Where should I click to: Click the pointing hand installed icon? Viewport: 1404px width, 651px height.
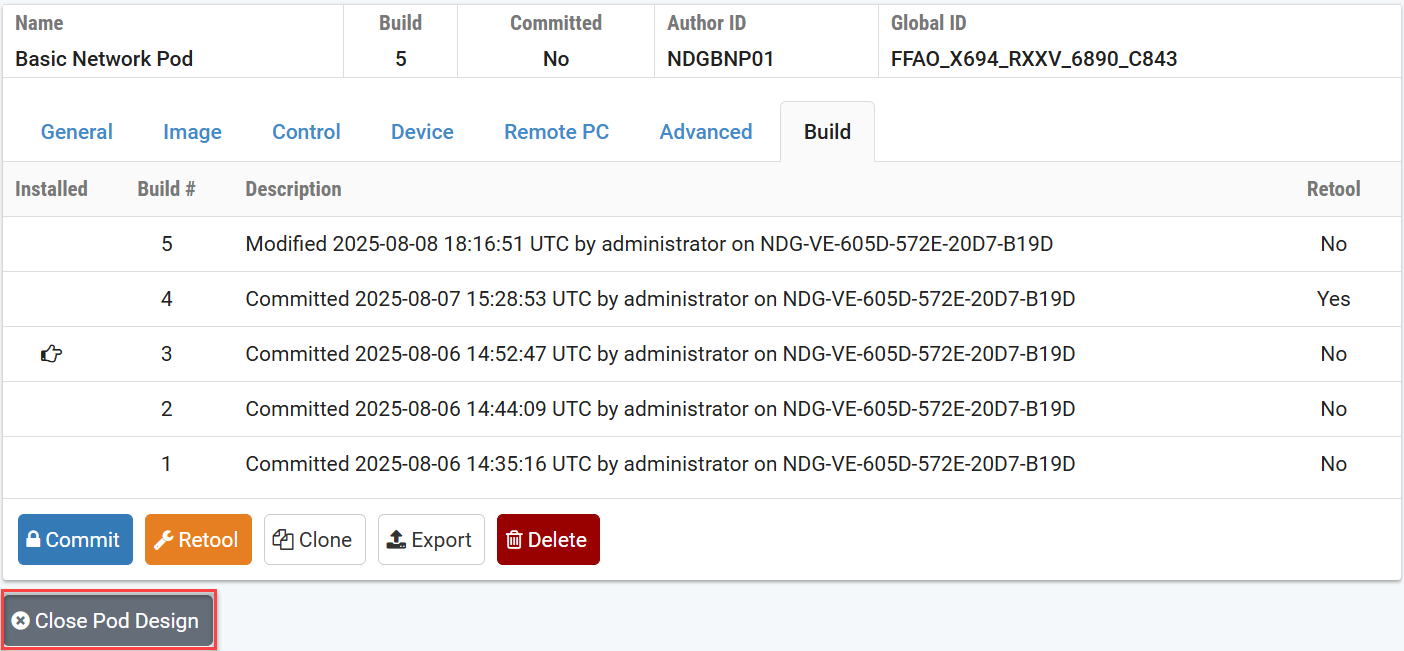click(x=51, y=354)
